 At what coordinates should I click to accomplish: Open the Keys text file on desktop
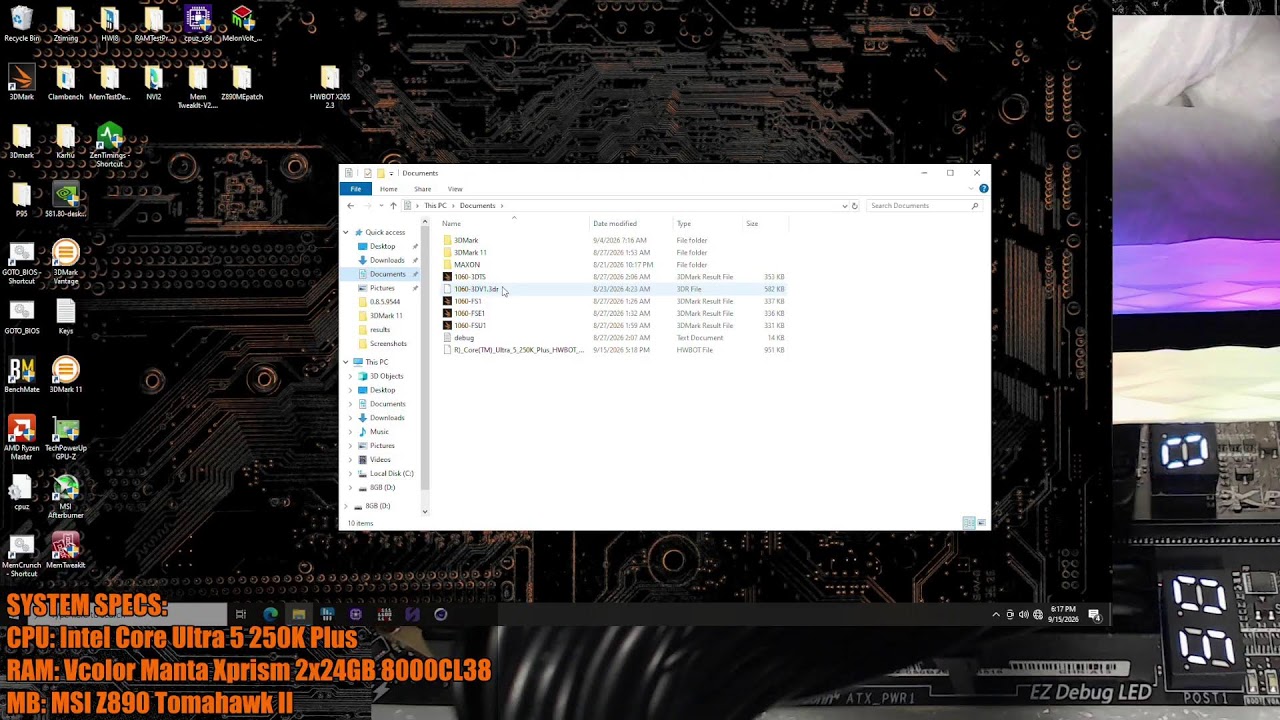pyautogui.click(x=65, y=316)
